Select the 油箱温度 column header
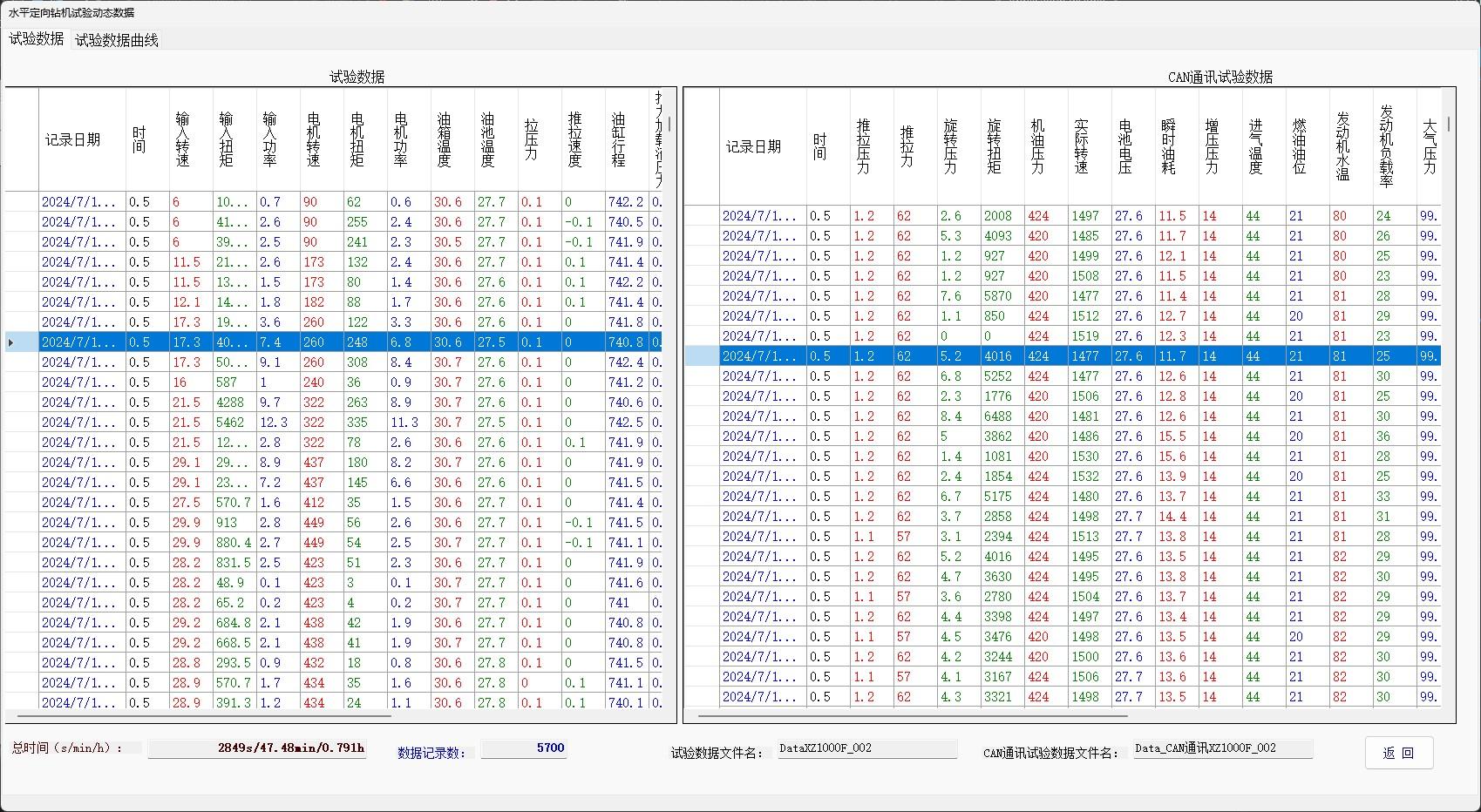This screenshot has width=1481, height=812. (452, 139)
